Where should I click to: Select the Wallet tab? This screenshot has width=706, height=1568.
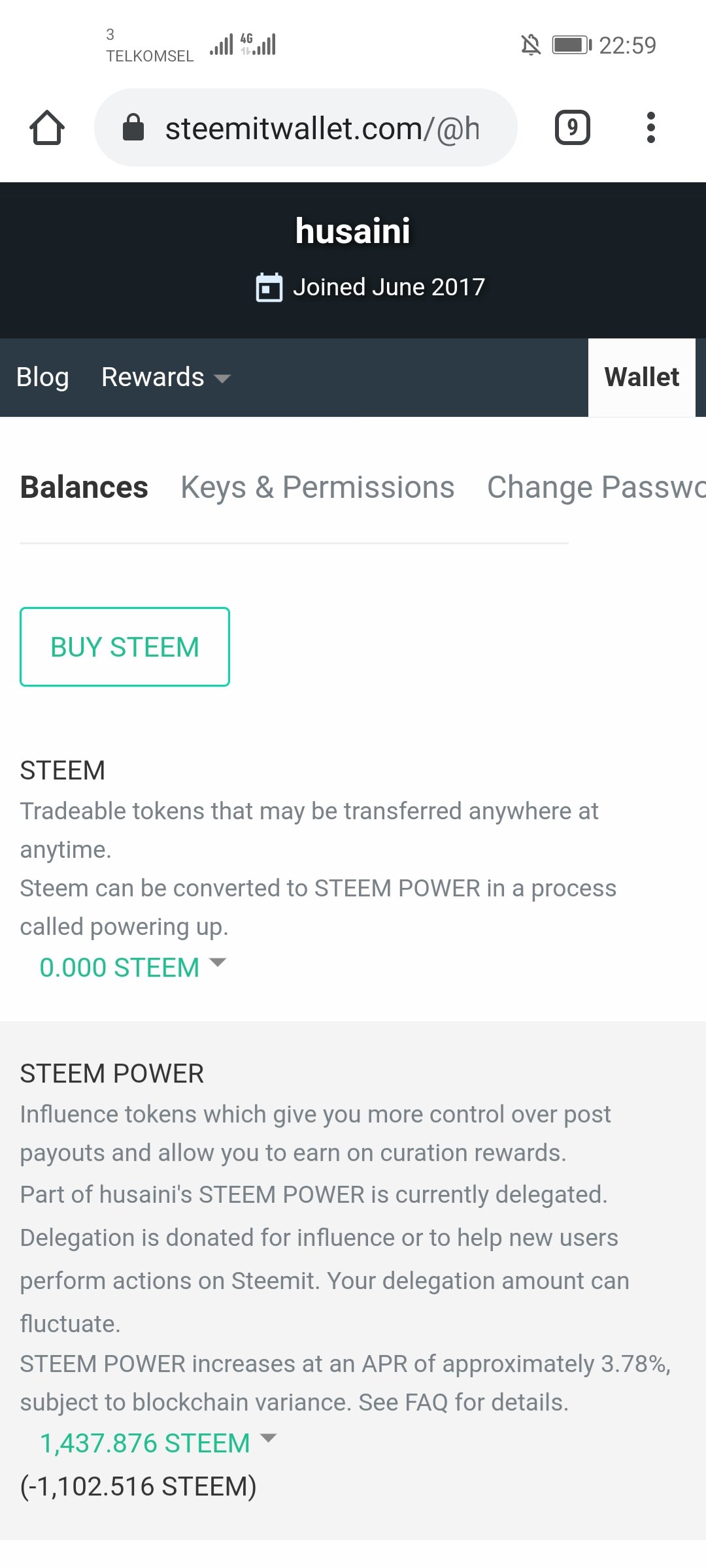tap(642, 378)
